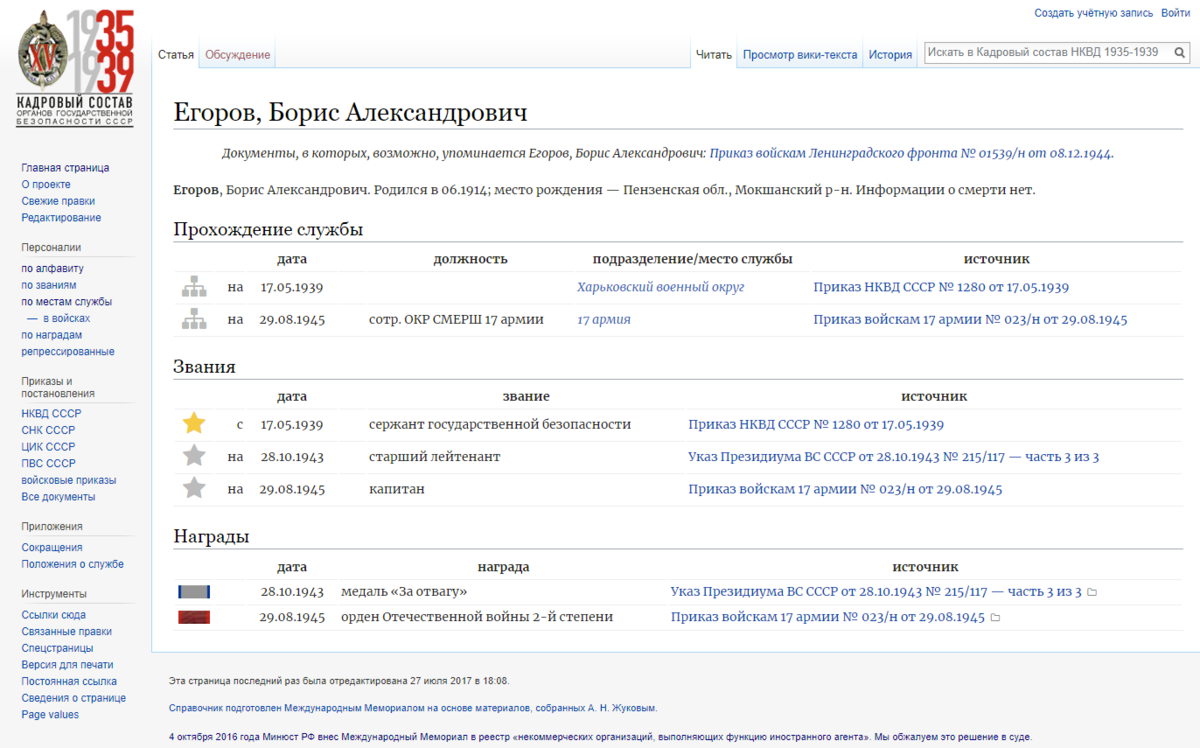Click the footer link "Справочник подготовлен Международным Мемориалом"

tap(413, 708)
